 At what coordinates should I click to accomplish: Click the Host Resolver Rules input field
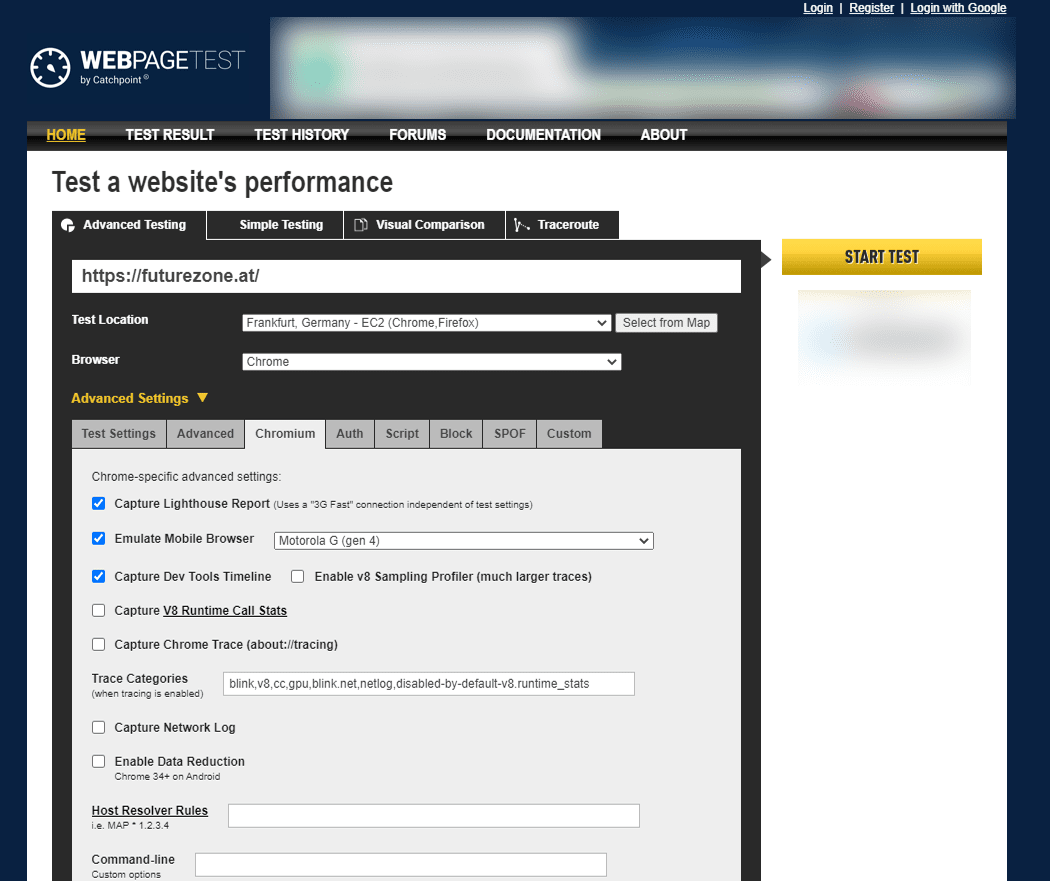pyautogui.click(x=434, y=816)
